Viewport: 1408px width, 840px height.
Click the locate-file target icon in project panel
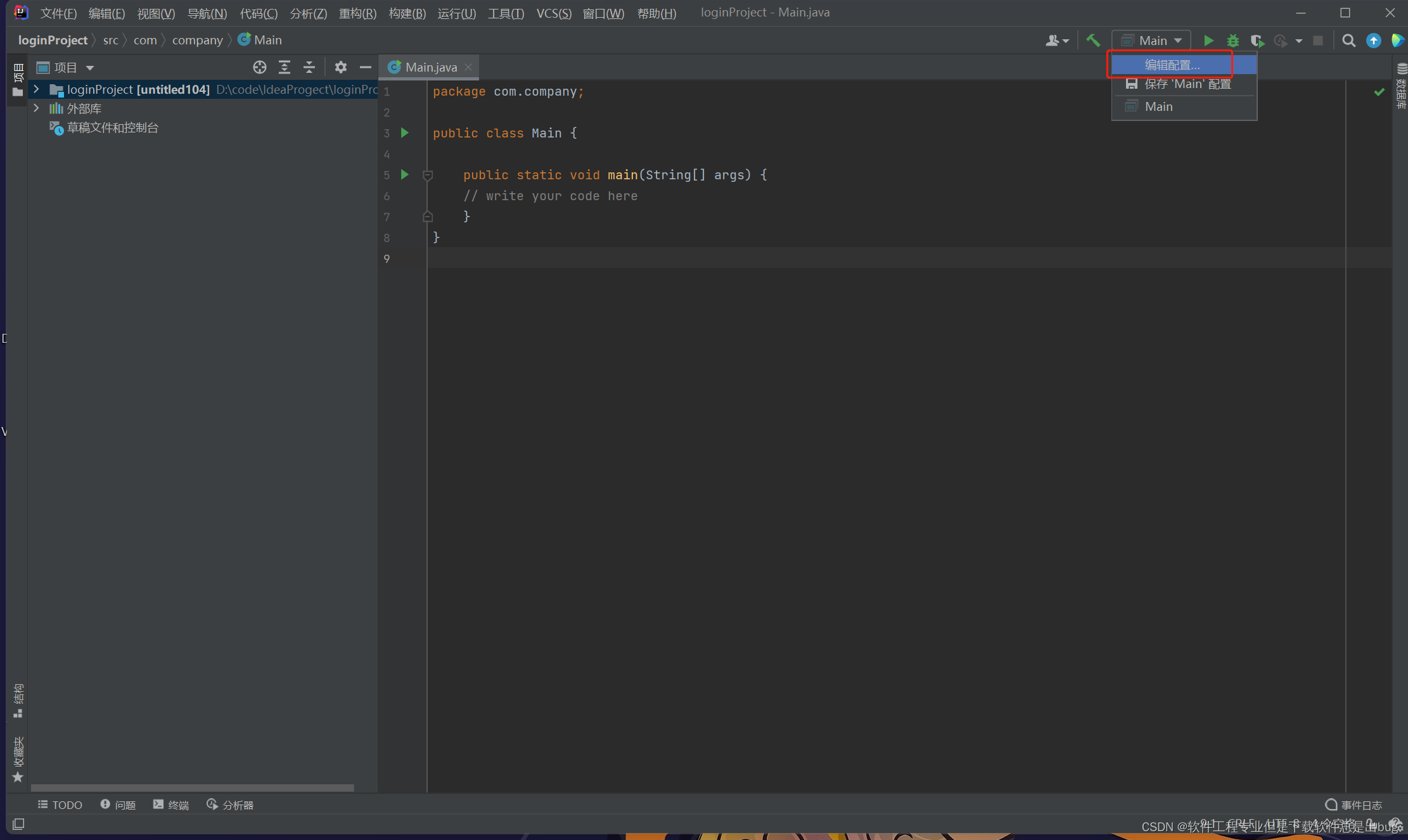[x=259, y=67]
